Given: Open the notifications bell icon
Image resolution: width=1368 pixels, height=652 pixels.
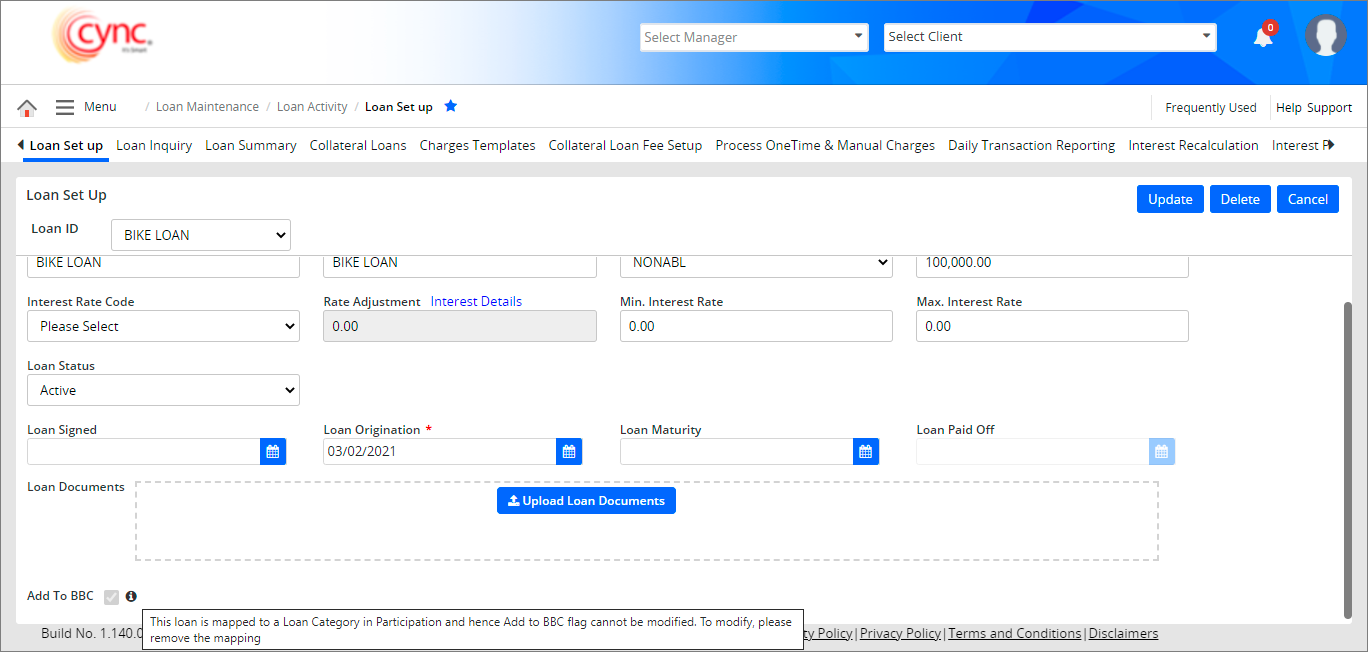Looking at the screenshot, I should [x=1263, y=38].
